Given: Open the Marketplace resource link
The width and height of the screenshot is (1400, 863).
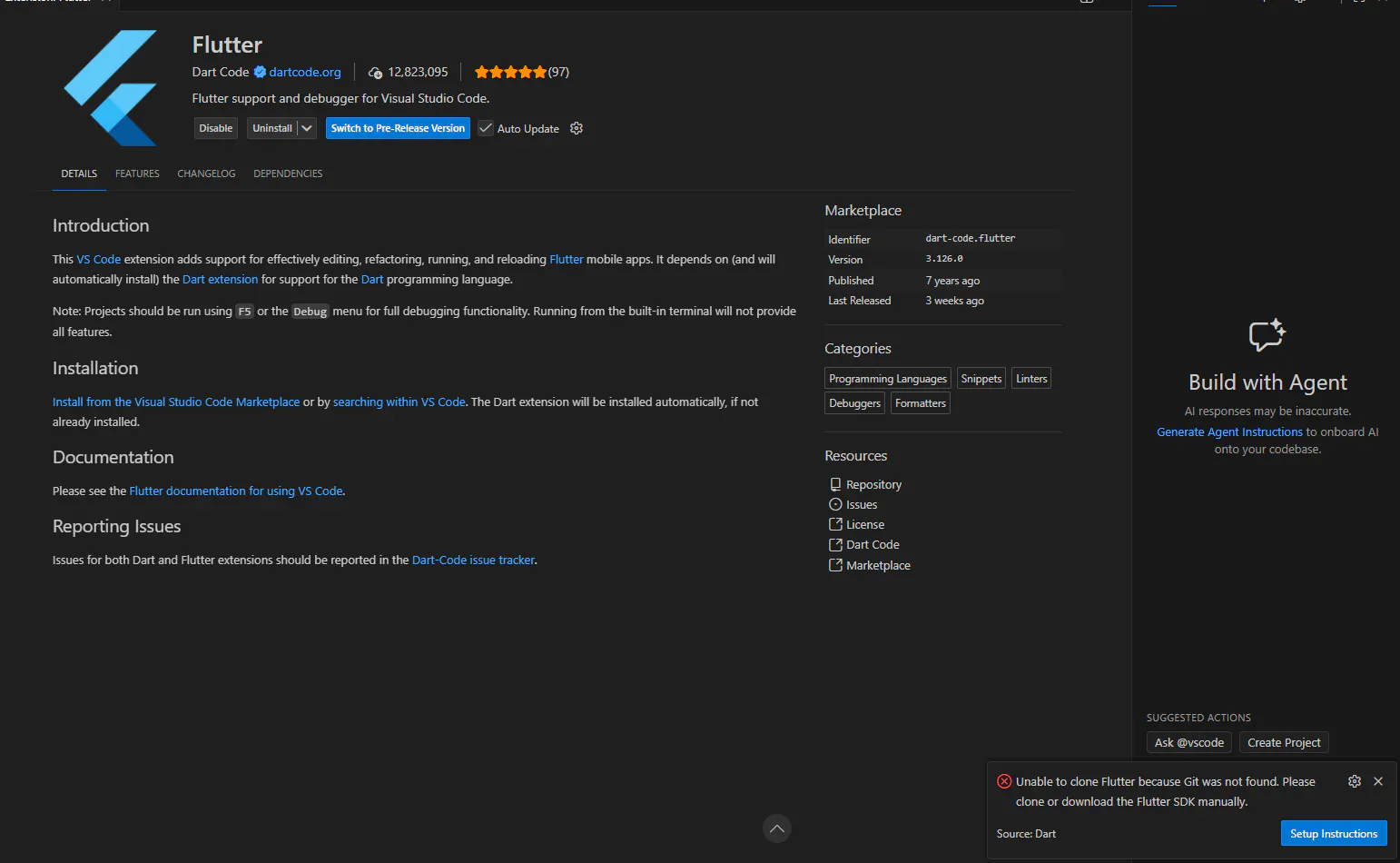Looking at the screenshot, I should (x=878, y=565).
